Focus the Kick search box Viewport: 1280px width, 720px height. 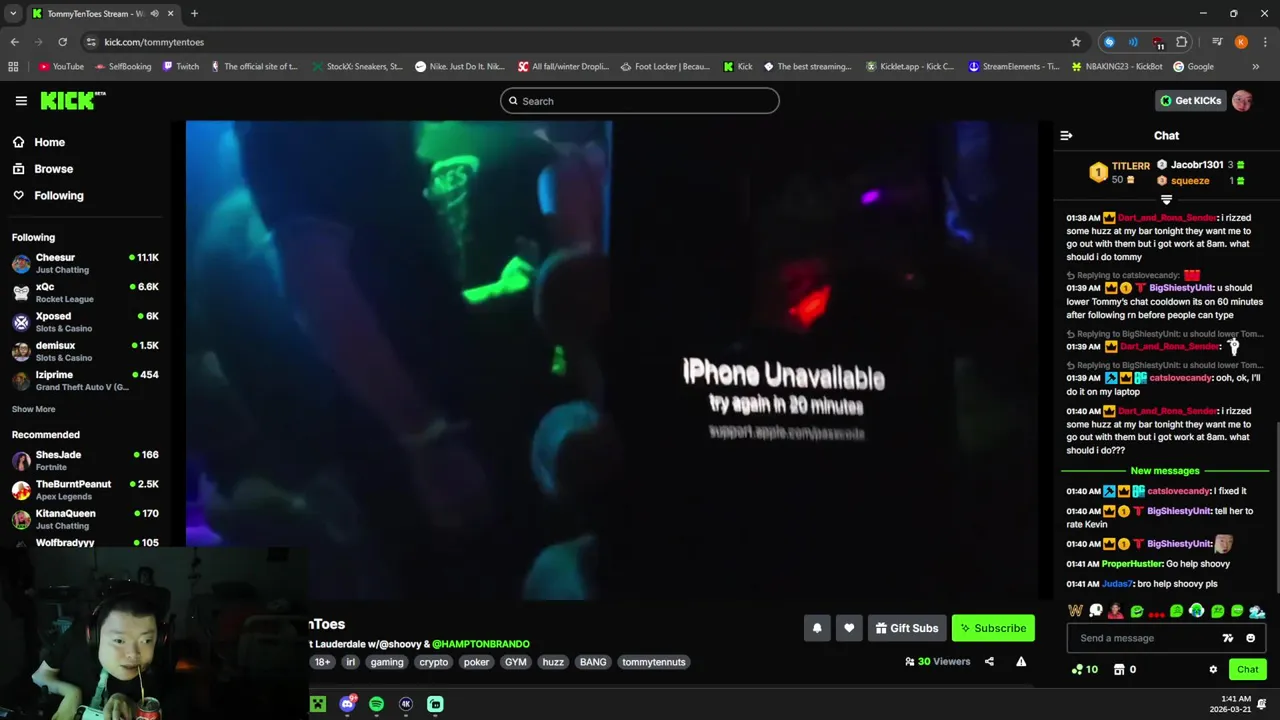[x=640, y=101]
